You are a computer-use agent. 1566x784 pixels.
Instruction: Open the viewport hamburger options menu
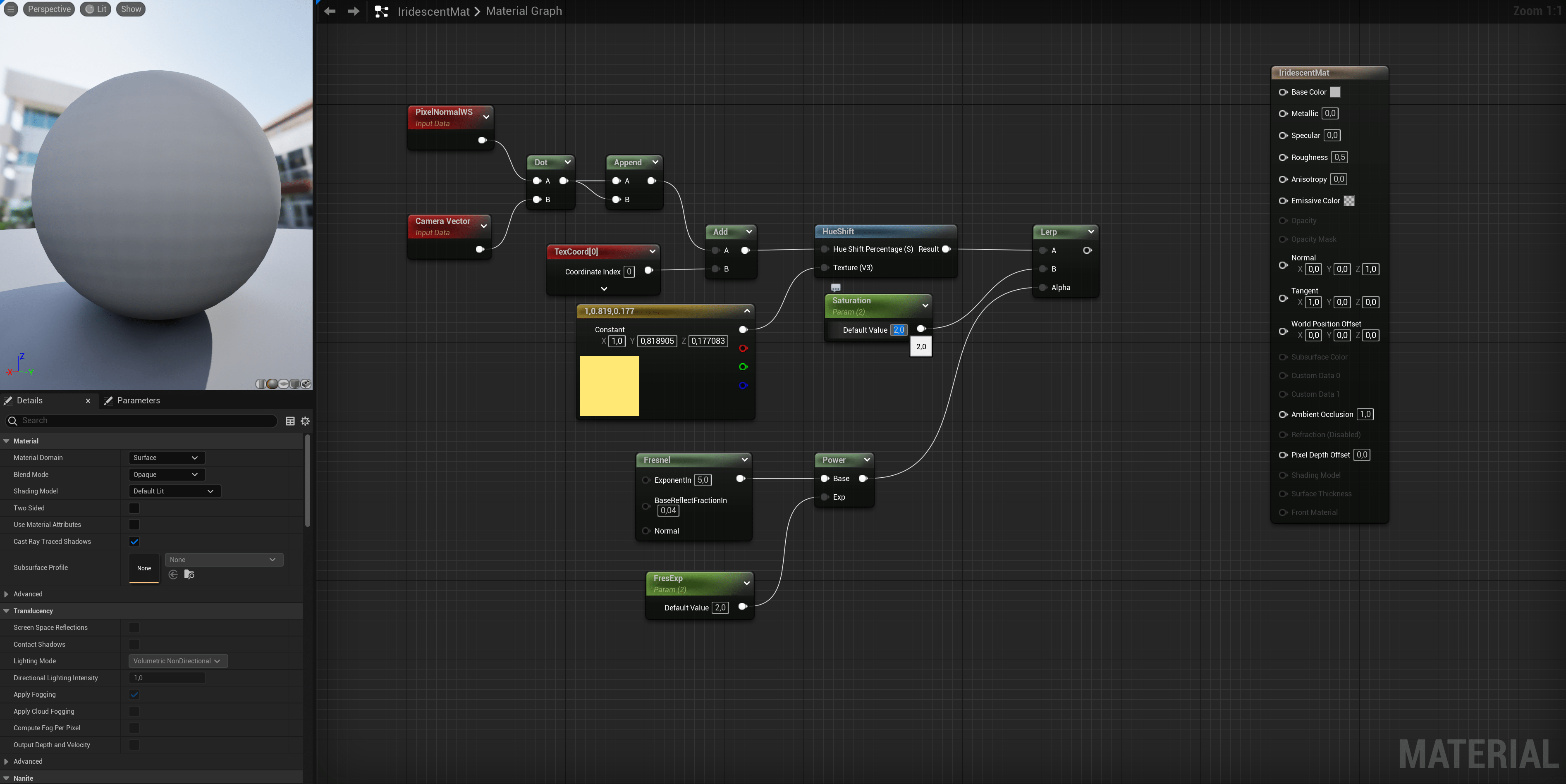pyautogui.click(x=11, y=9)
